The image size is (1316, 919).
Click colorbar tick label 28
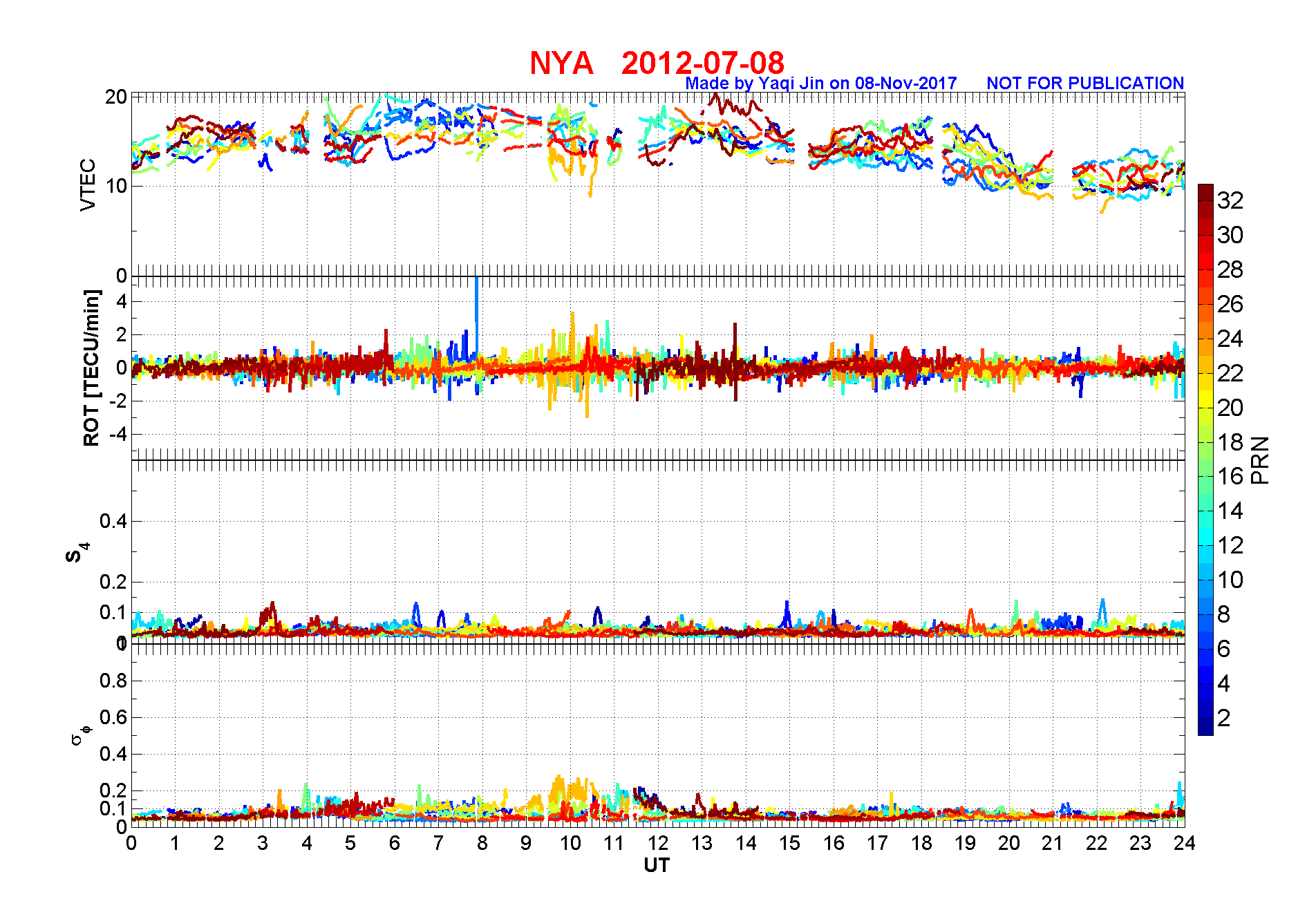pos(1230,269)
